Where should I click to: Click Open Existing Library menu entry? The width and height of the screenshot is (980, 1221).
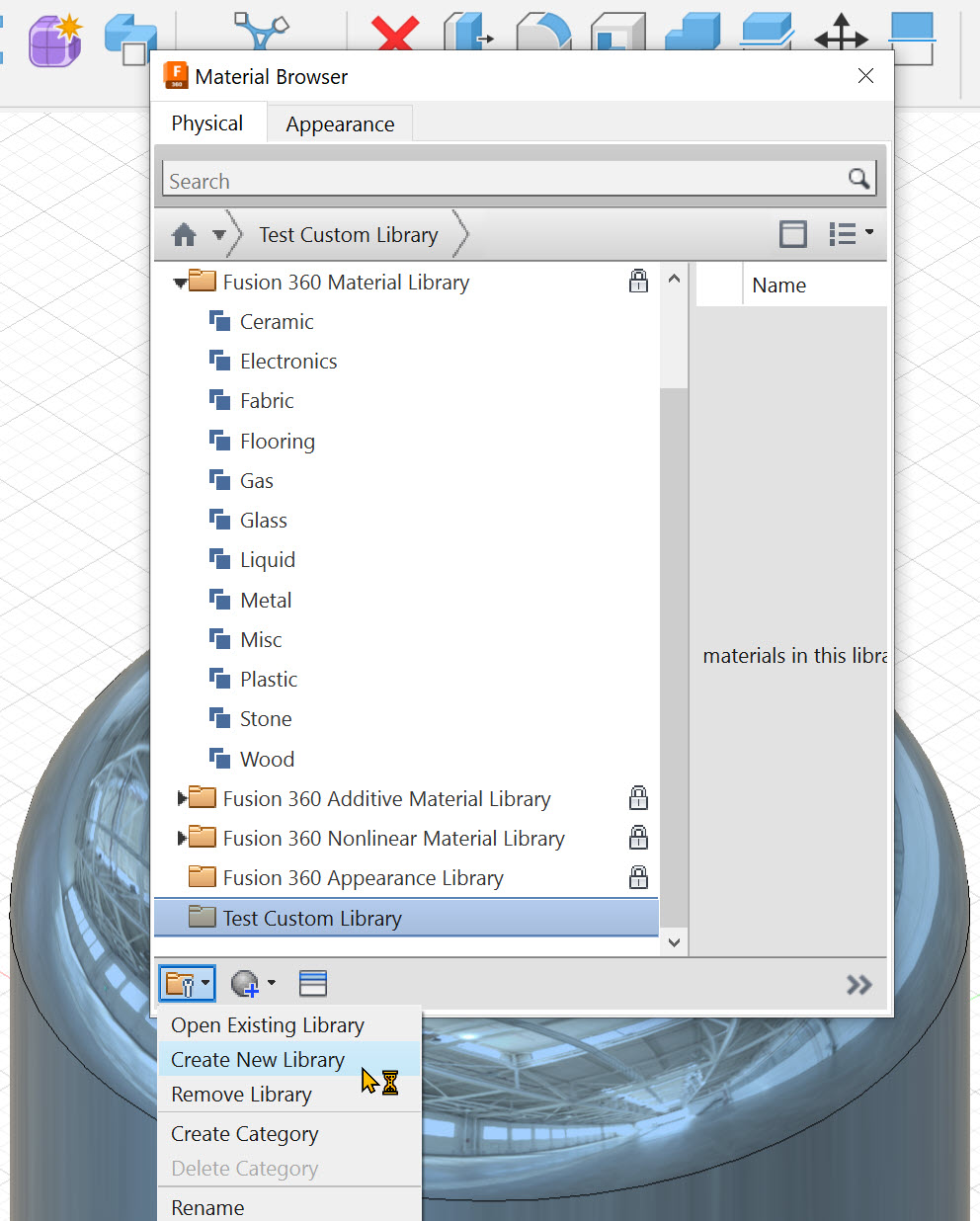click(x=267, y=1024)
